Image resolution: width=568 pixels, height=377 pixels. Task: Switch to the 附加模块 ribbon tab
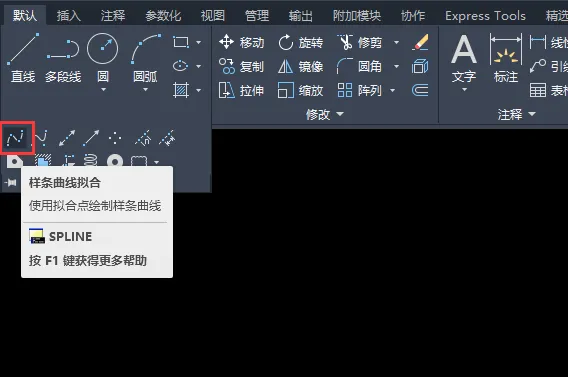[x=357, y=16]
